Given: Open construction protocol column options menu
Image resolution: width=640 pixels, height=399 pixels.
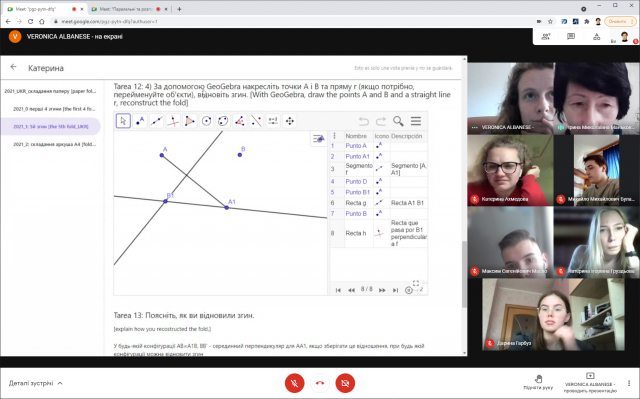Looking at the screenshot, I should 335,136.
